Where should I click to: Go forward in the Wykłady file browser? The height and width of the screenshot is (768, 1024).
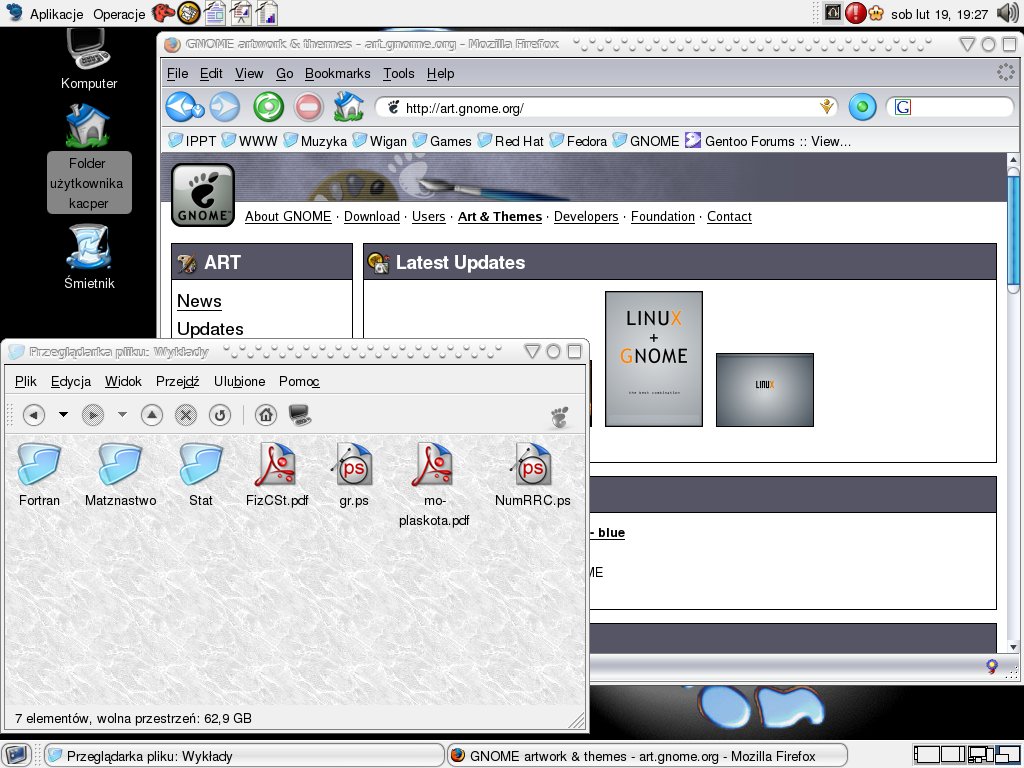[93, 415]
